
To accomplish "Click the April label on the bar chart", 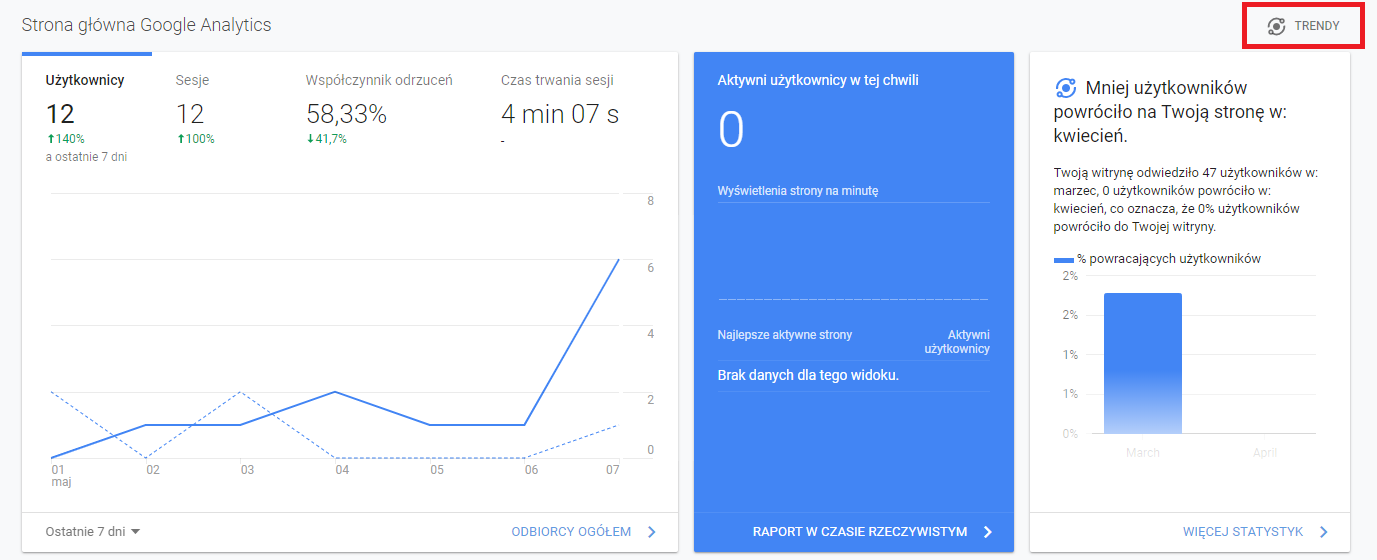I will 1265,453.
